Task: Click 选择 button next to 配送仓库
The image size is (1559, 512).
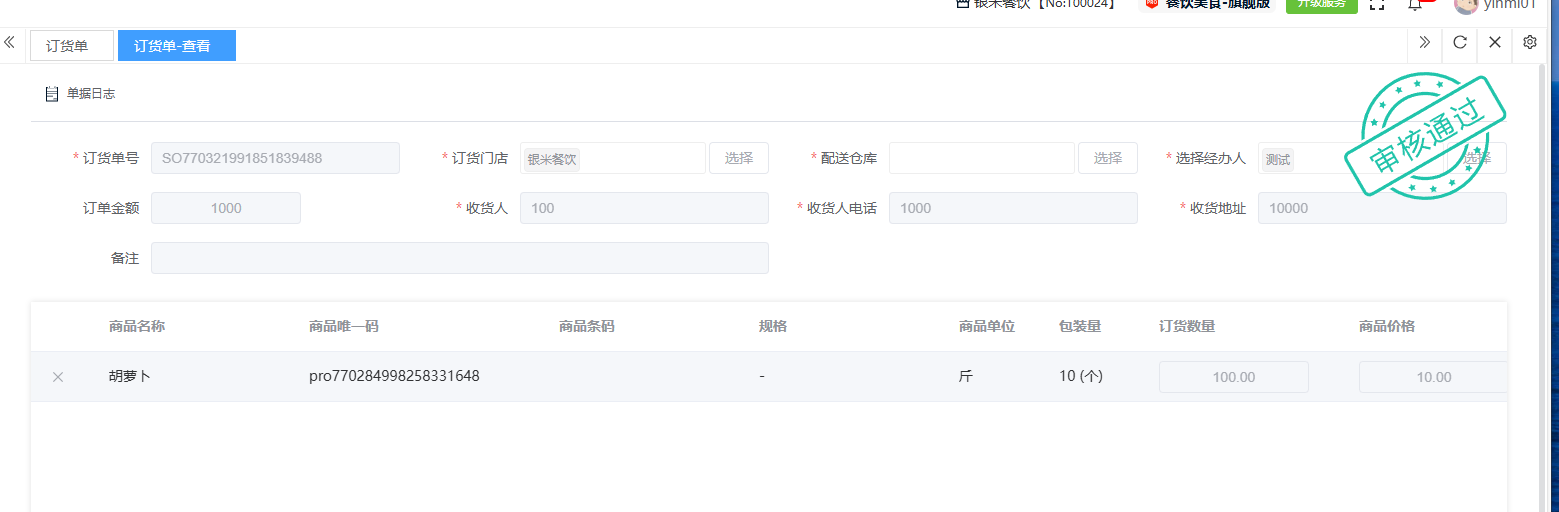Action: tap(1107, 158)
